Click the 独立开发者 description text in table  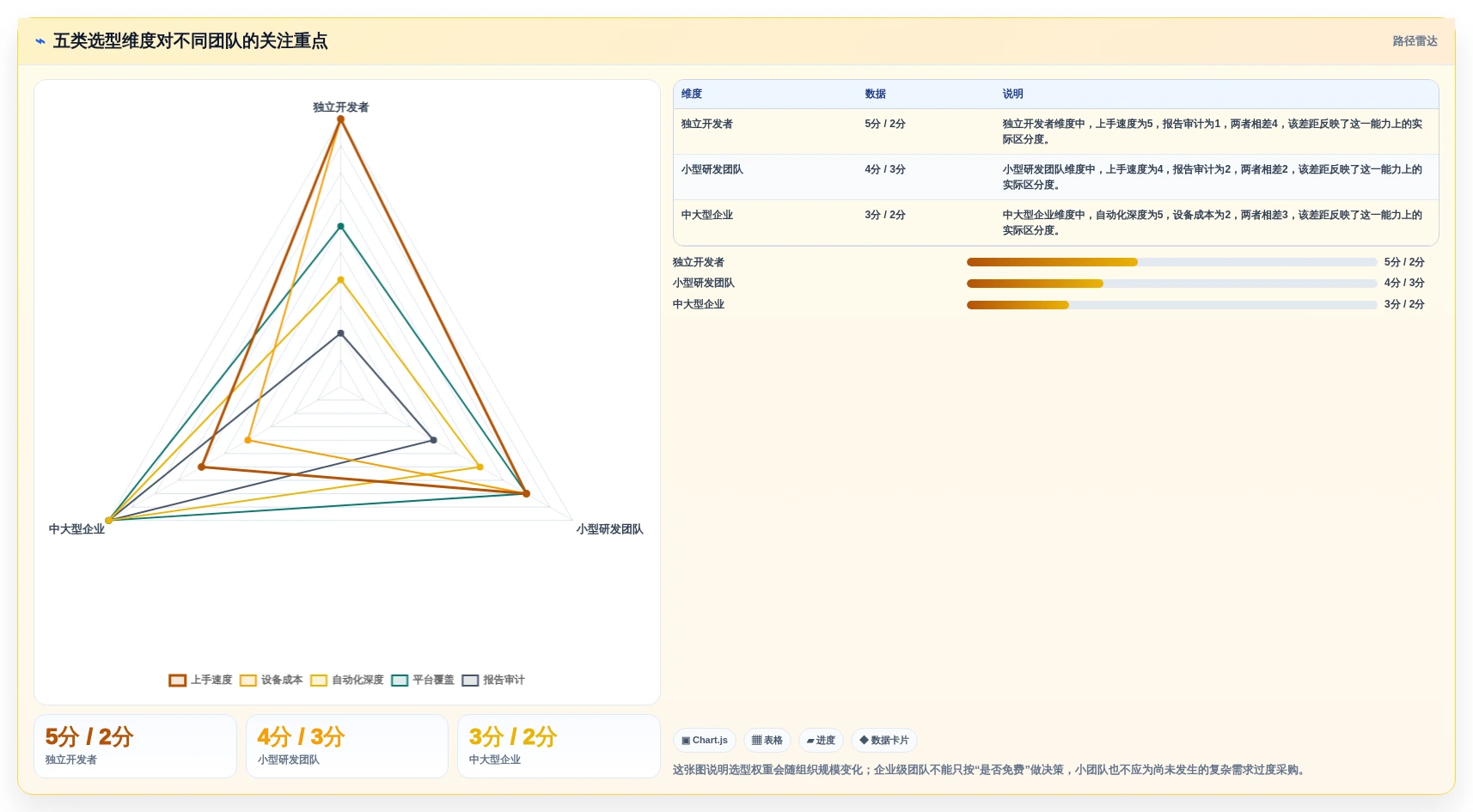(x=1212, y=131)
